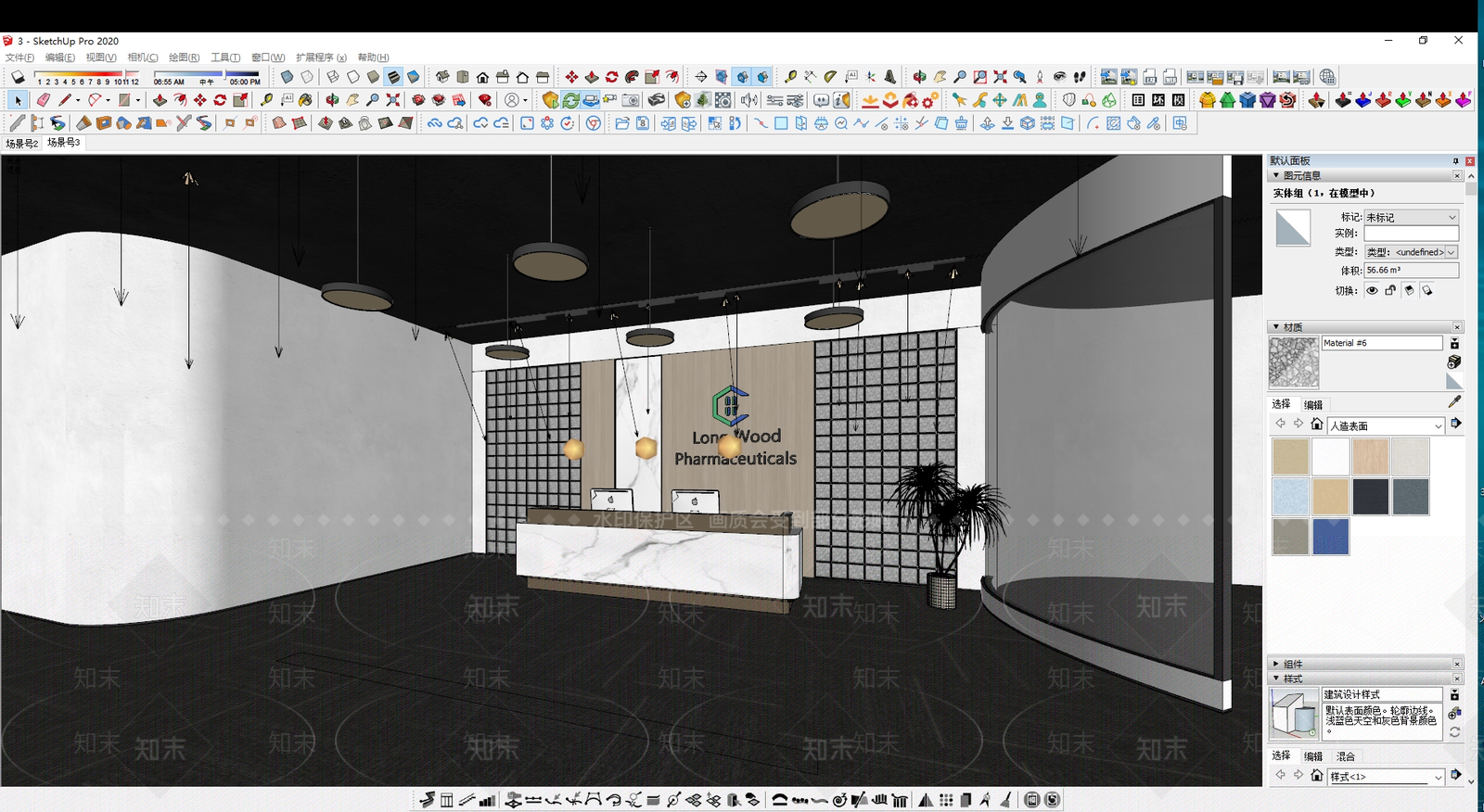Viewport: 1484px width, 812px height.
Task: Activate the Zoom Extents tool in the second toolbar row
Action: pyautogui.click(x=393, y=100)
